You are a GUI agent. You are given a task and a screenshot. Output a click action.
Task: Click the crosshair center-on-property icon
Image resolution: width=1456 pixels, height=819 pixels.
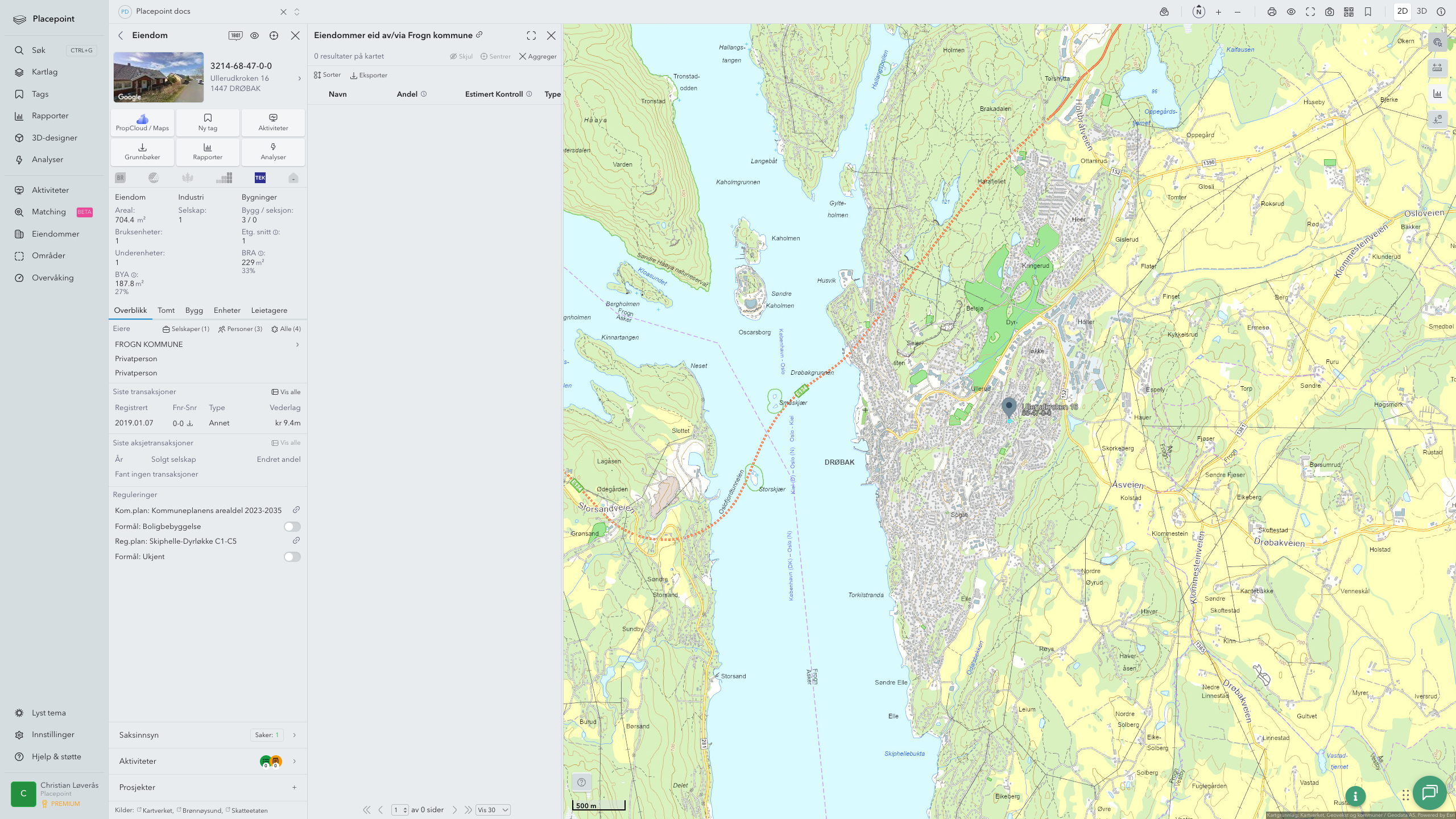coord(274,35)
